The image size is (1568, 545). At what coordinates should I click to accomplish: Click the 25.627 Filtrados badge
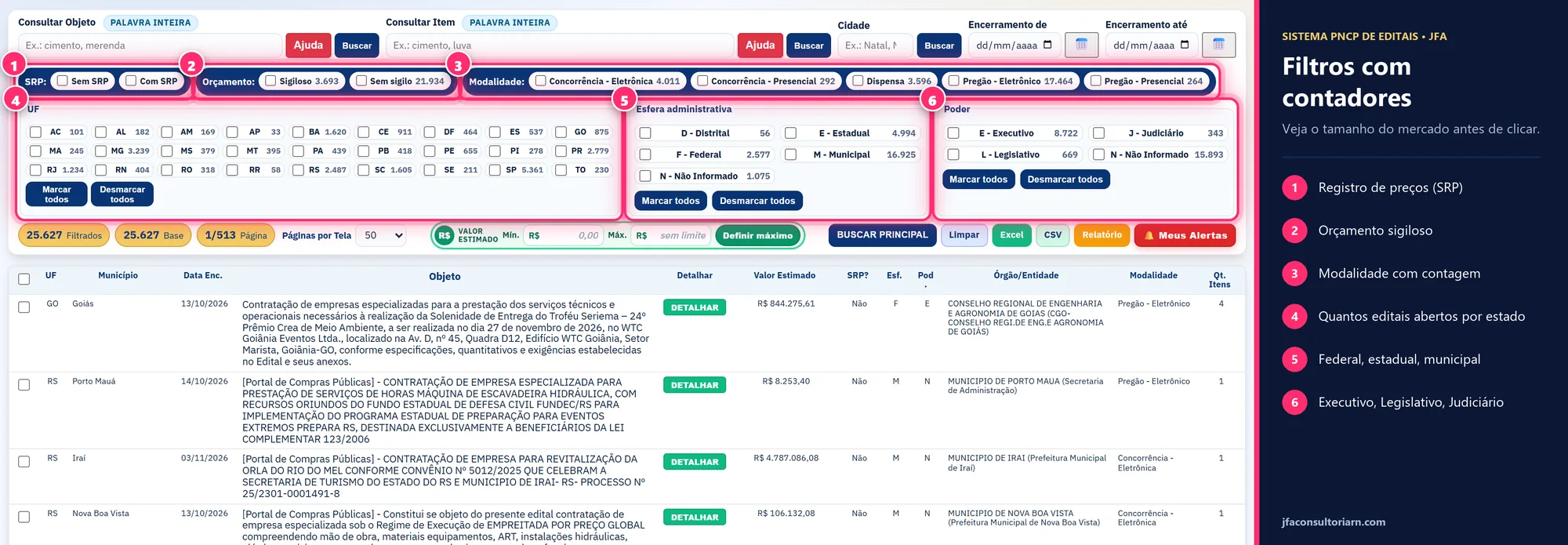(64, 235)
